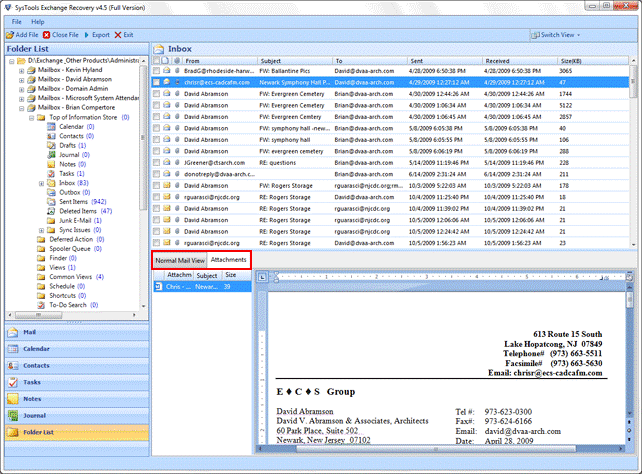Click the Journal icon in navigation pane
Image resolution: width=642 pixels, height=474 pixels.
pos(13,415)
